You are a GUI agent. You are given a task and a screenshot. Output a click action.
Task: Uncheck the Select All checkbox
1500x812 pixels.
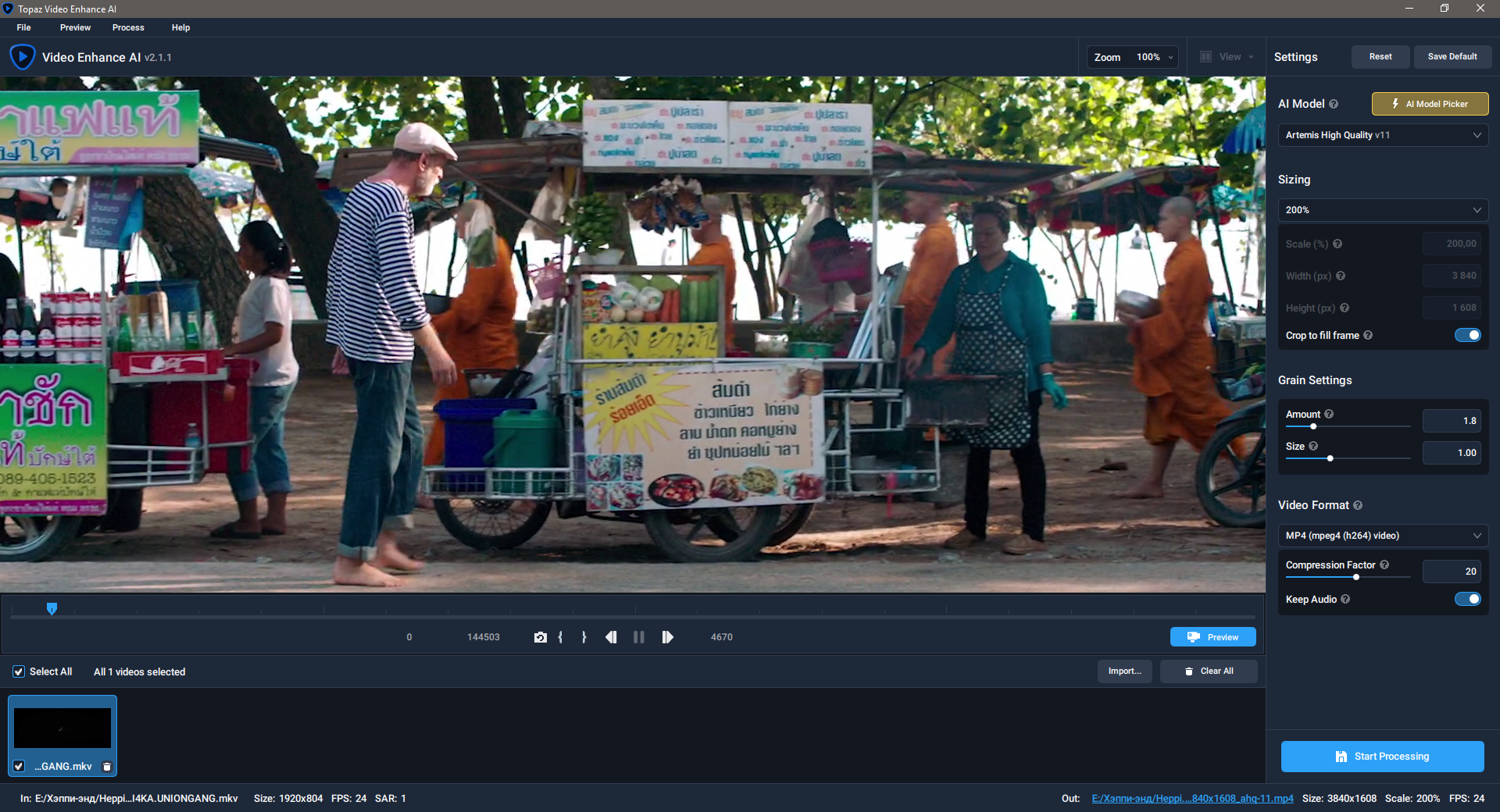(x=19, y=671)
